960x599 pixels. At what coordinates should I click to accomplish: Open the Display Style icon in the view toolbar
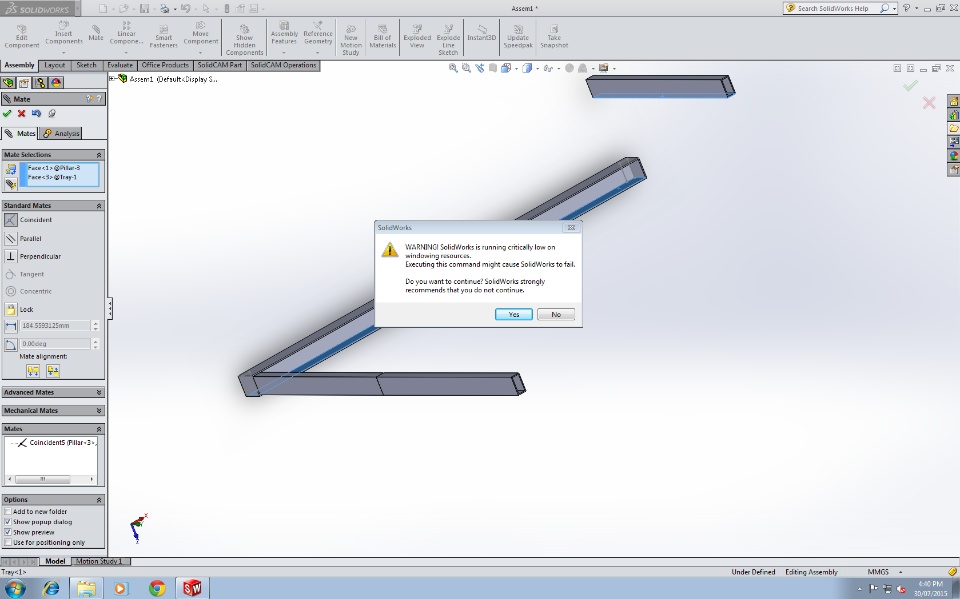(527, 68)
